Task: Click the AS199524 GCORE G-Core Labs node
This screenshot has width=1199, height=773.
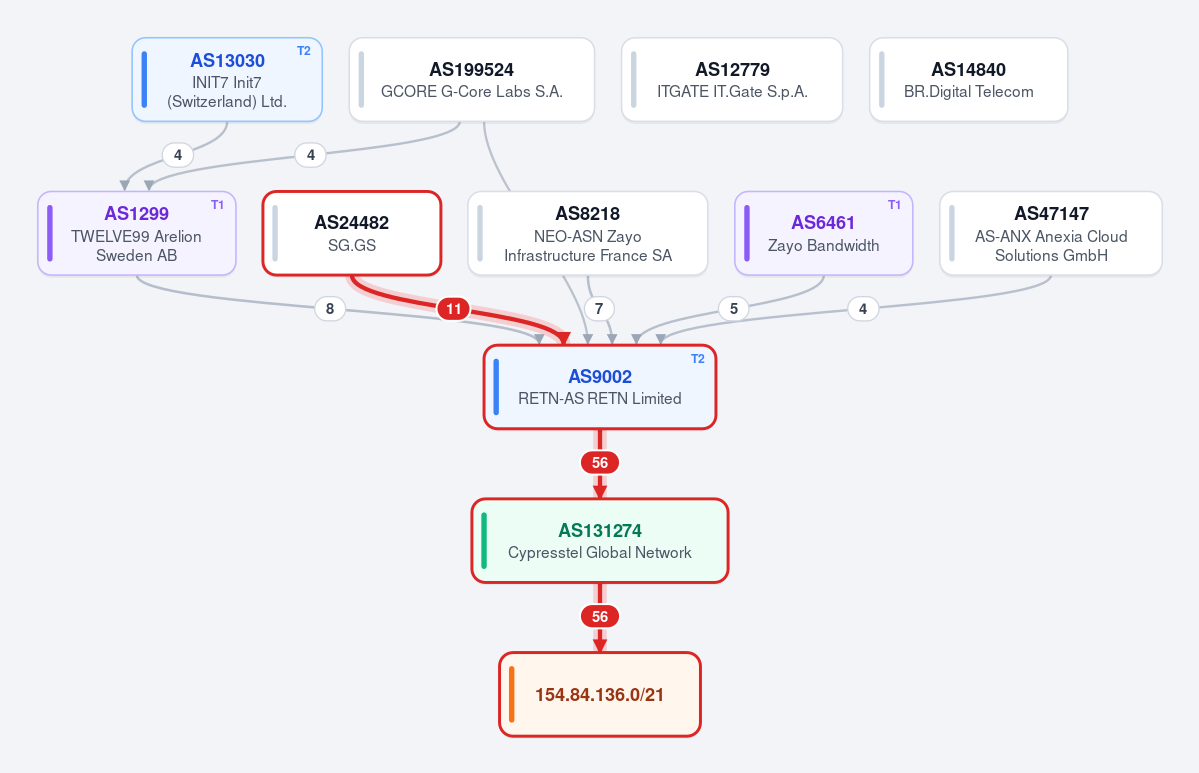Action: [x=472, y=80]
